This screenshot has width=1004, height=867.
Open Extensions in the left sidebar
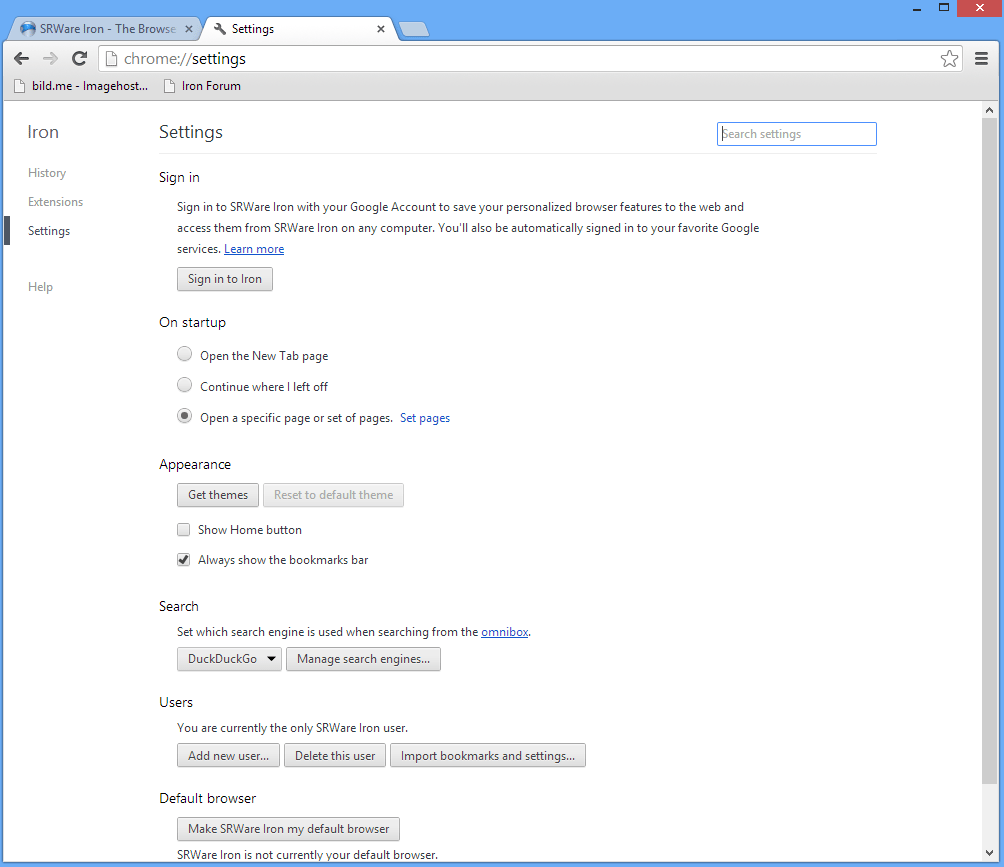56,202
